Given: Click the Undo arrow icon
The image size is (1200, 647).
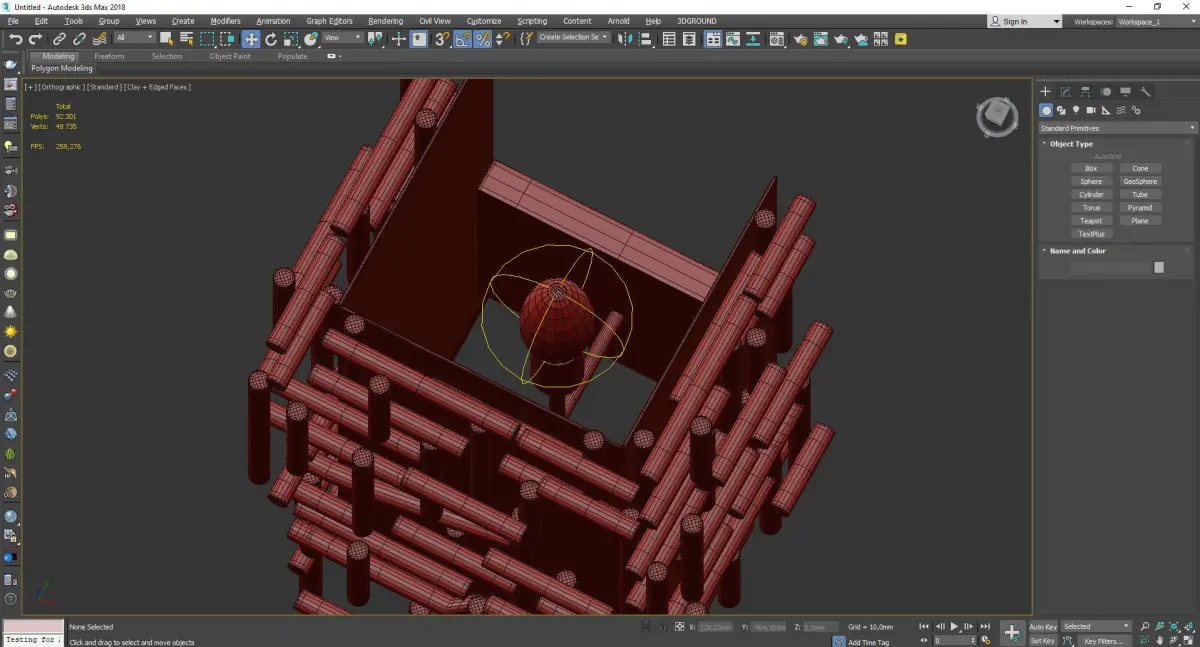Looking at the screenshot, I should click(x=15, y=39).
